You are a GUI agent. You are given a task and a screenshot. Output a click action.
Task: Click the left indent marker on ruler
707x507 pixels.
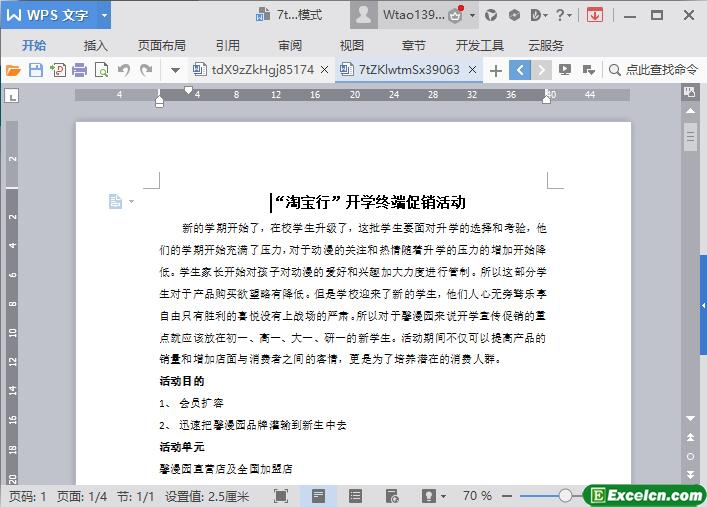click(x=159, y=102)
